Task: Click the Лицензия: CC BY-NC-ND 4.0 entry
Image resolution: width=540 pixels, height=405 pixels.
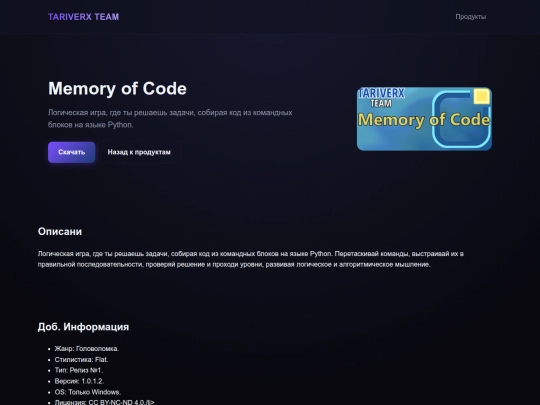Action: click(104, 402)
